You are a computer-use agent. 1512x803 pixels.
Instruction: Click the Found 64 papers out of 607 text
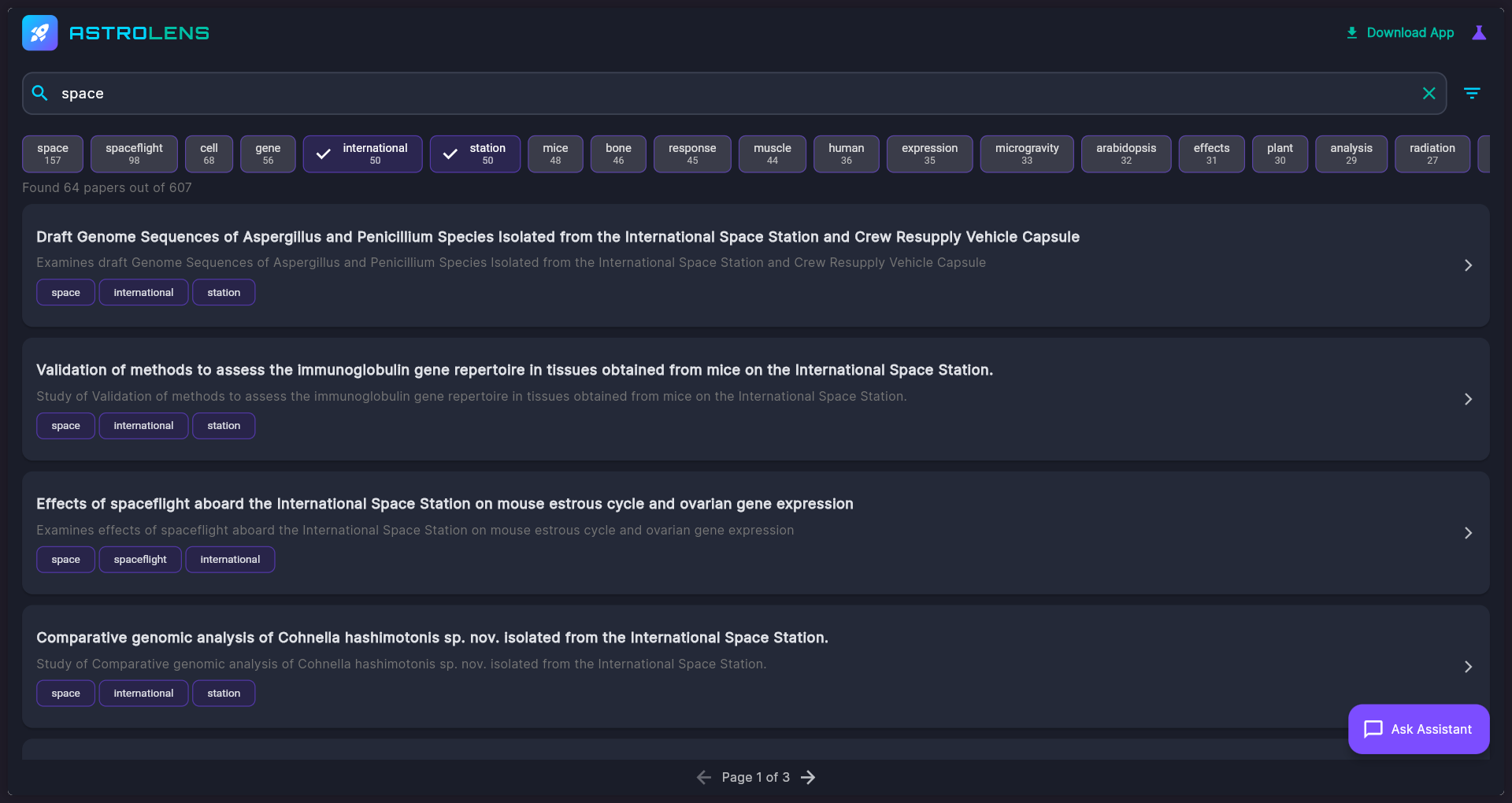point(107,187)
